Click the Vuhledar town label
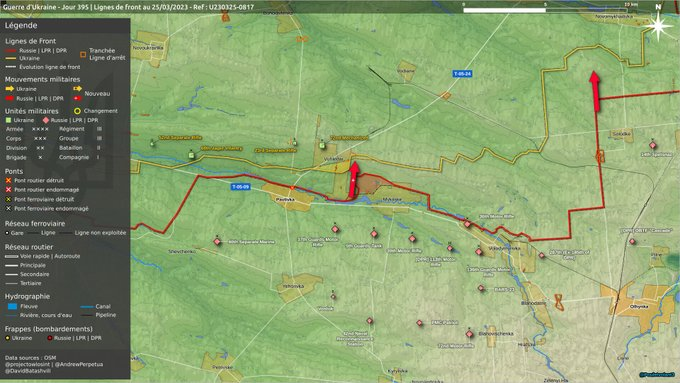Viewport: 680px width, 383px height. [x=333, y=159]
